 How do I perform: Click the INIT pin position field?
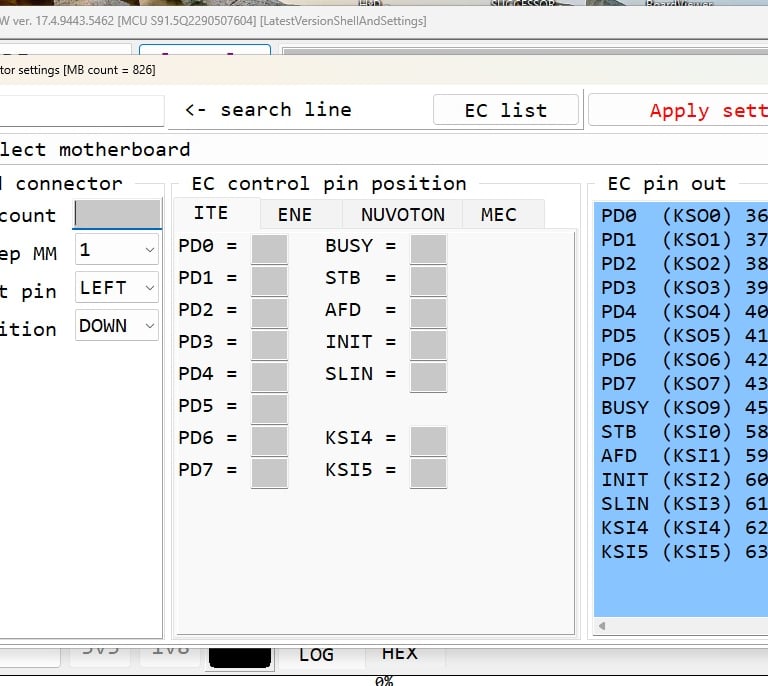click(x=429, y=345)
